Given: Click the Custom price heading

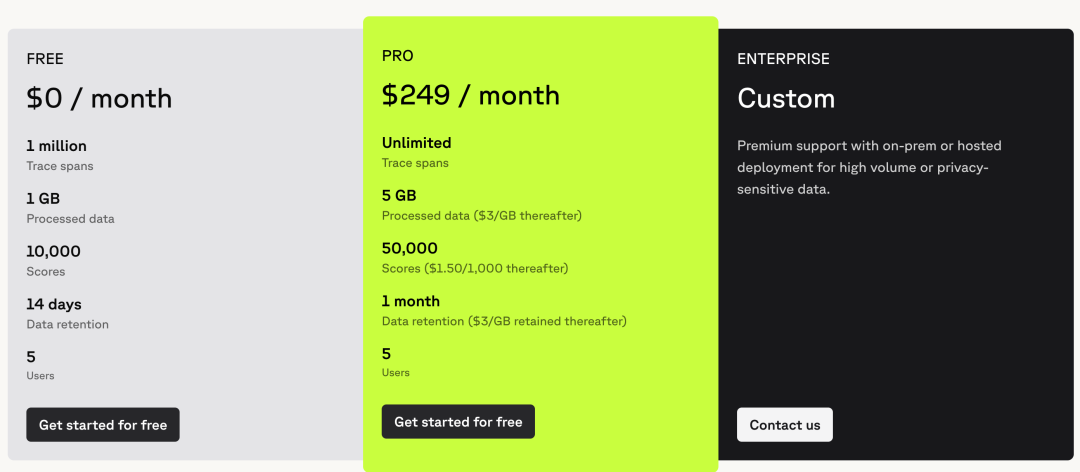Looking at the screenshot, I should pyautogui.click(x=786, y=98).
